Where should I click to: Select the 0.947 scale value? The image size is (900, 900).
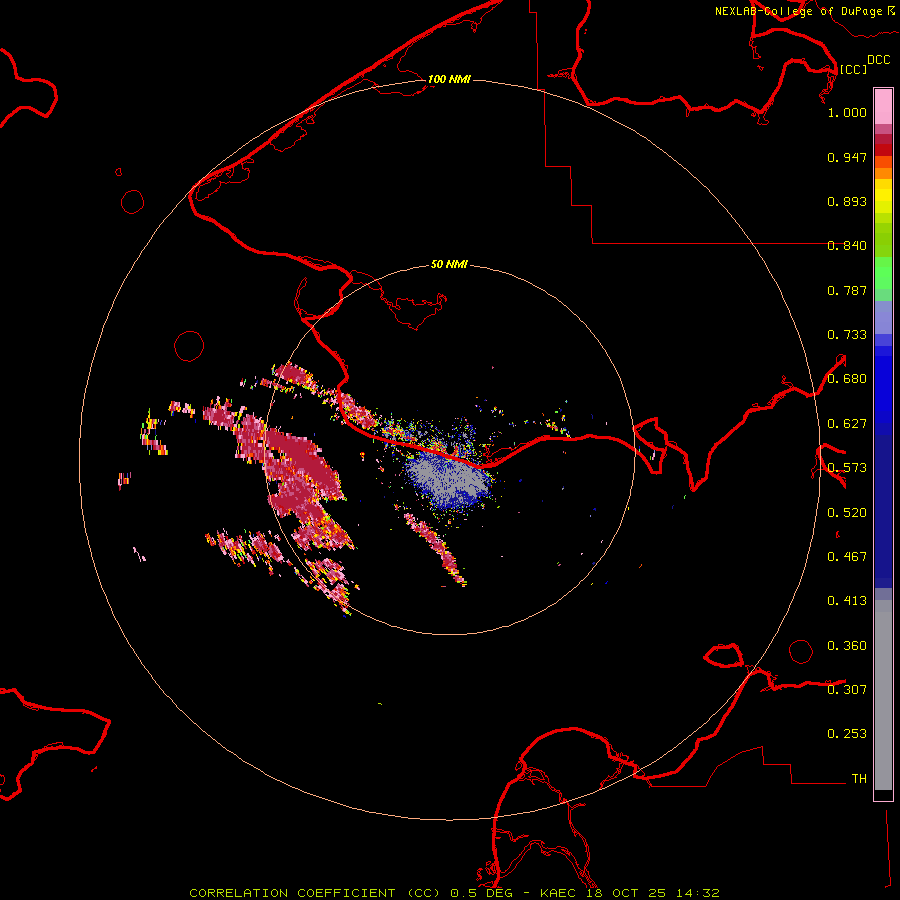847,157
